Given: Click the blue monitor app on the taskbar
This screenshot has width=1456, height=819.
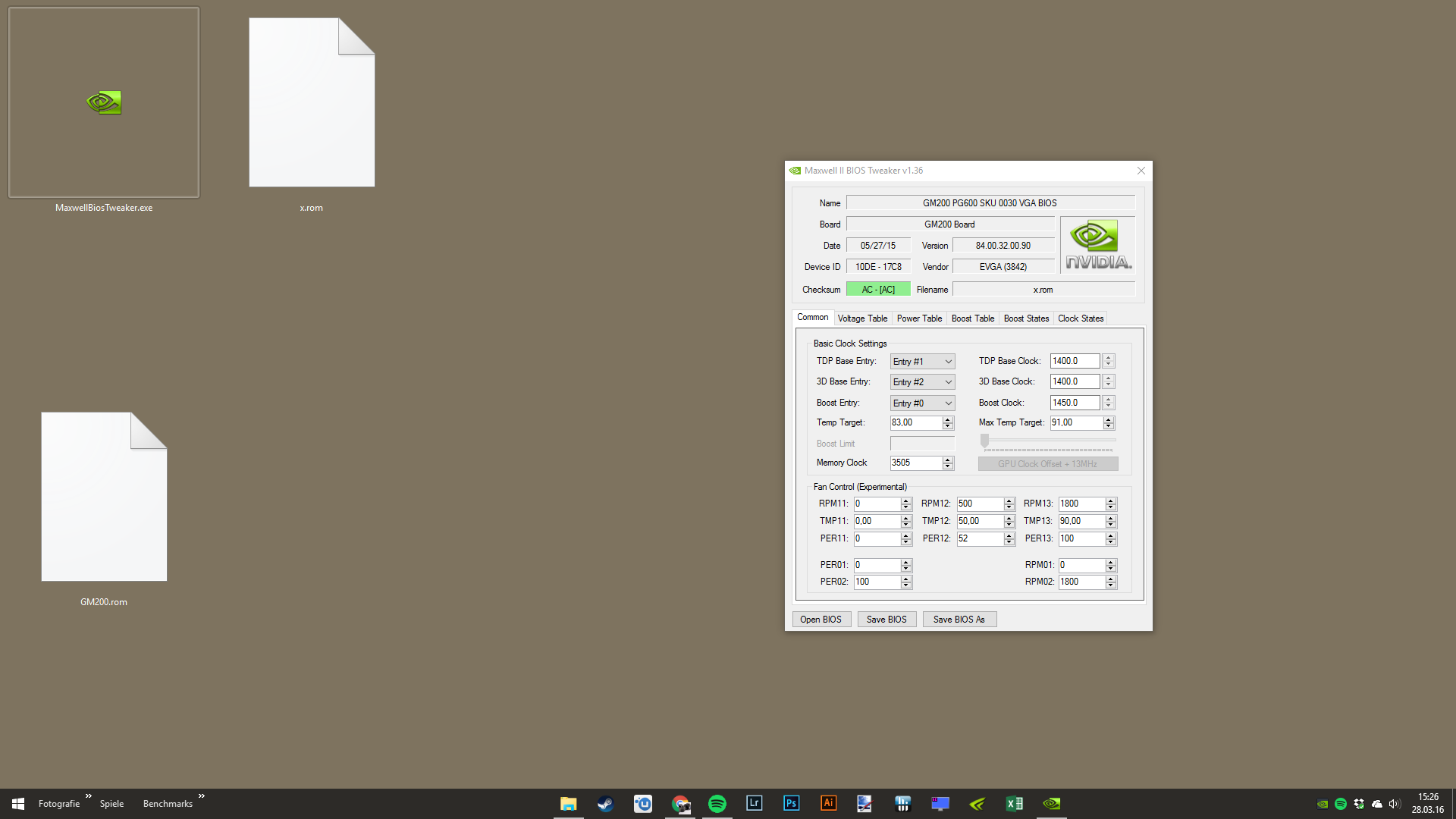Looking at the screenshot, I should point(940,804).
